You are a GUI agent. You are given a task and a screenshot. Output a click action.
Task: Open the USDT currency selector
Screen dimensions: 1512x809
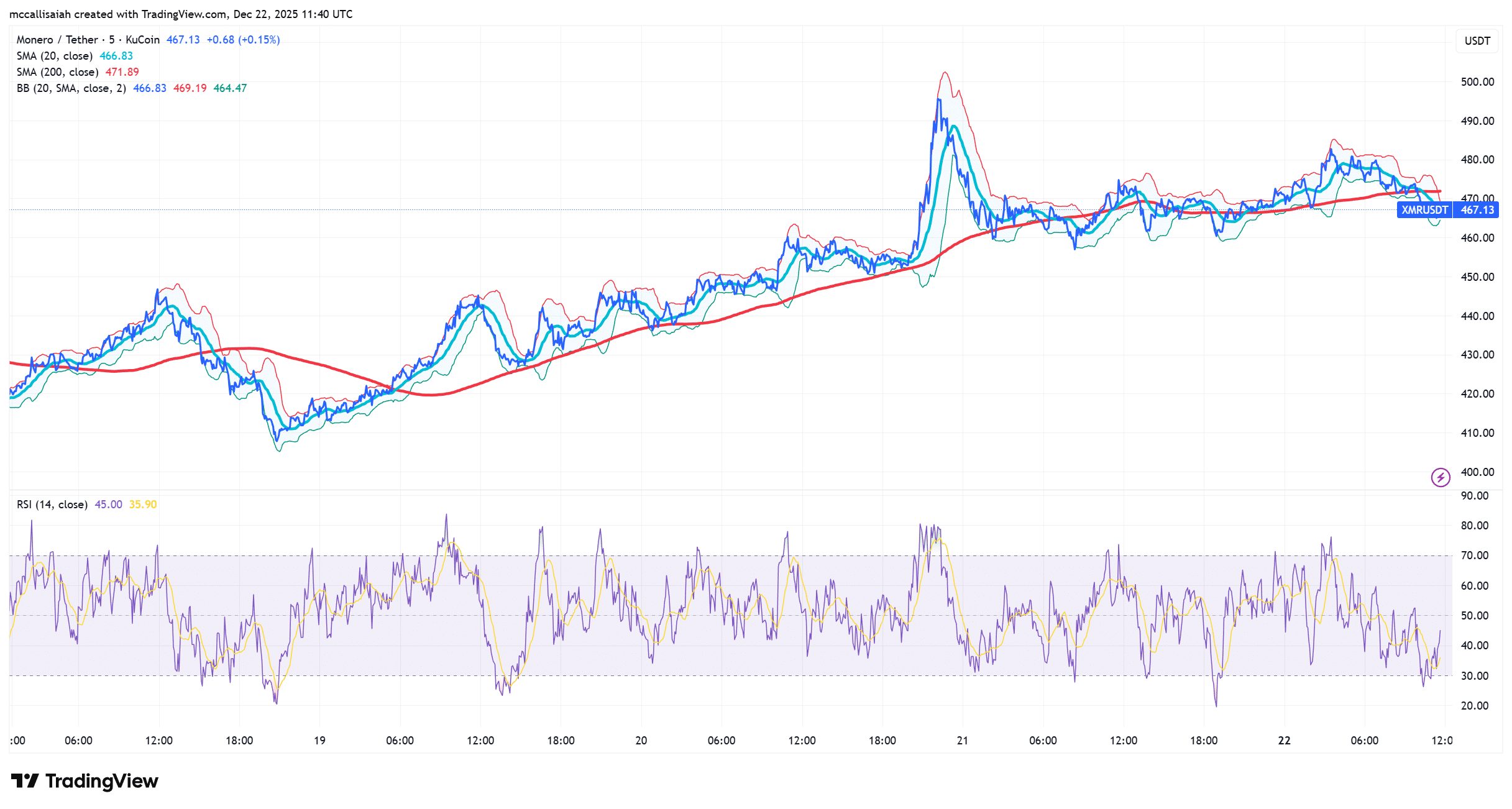point(1477,41)
